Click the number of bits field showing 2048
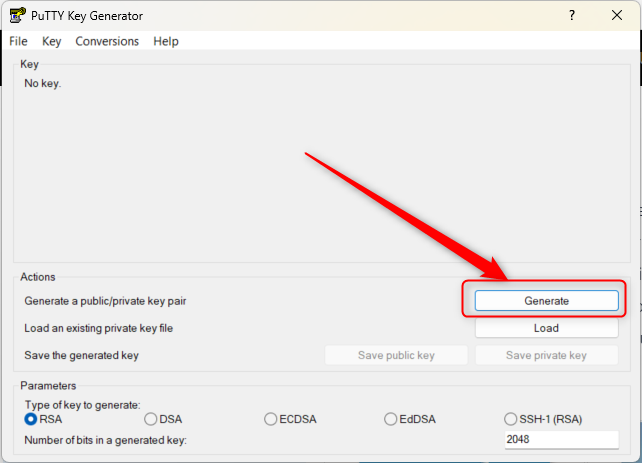This screenshot has width=642, height=463. tap(561, 440)
